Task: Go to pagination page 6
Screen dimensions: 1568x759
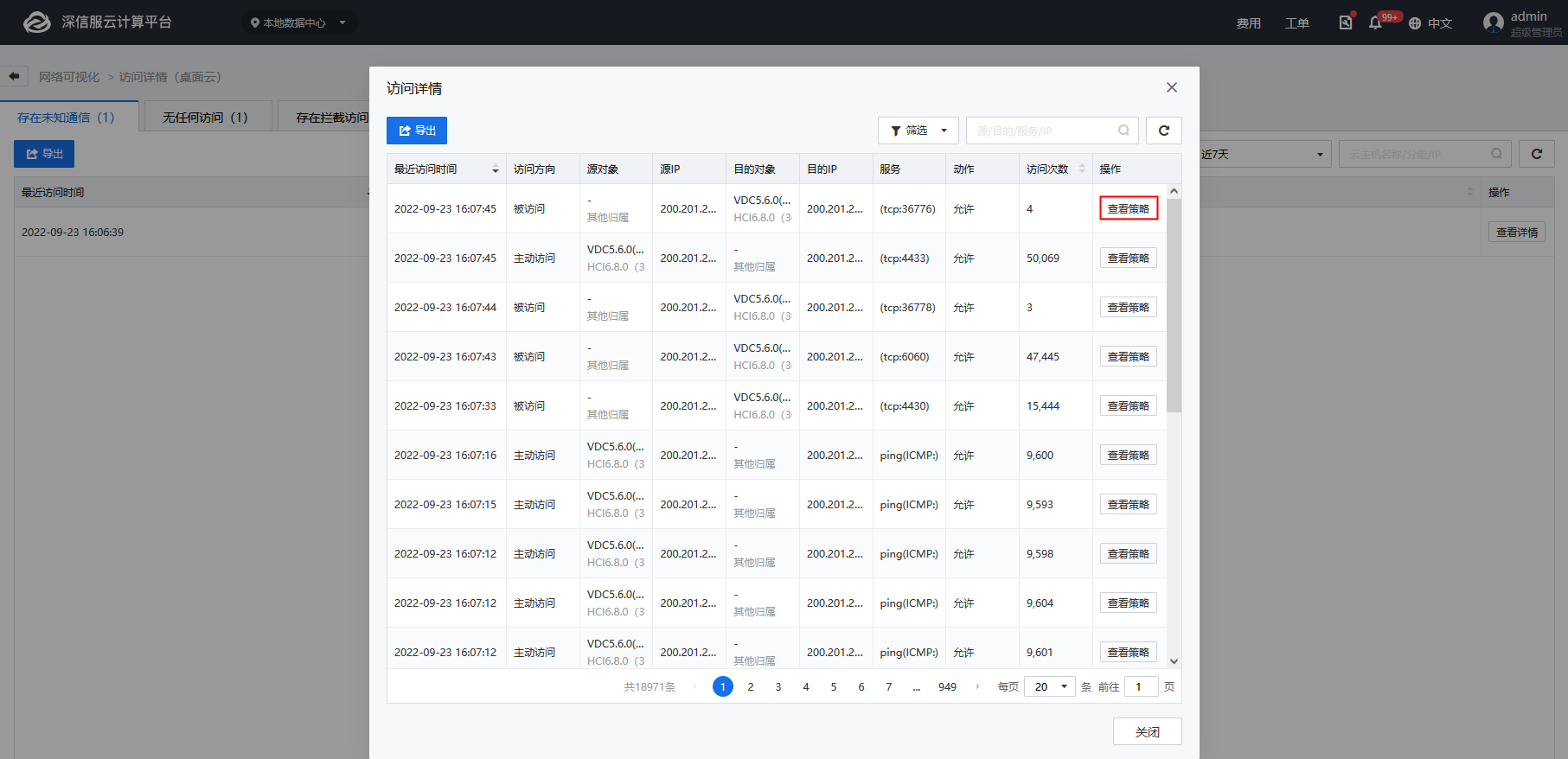Action: point(861,686)
